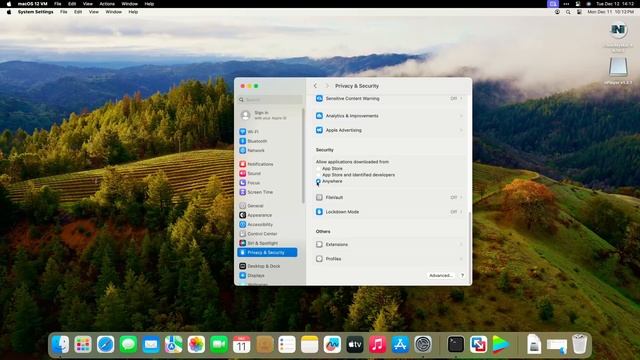Open Messages from the Dock

(128, 344)
